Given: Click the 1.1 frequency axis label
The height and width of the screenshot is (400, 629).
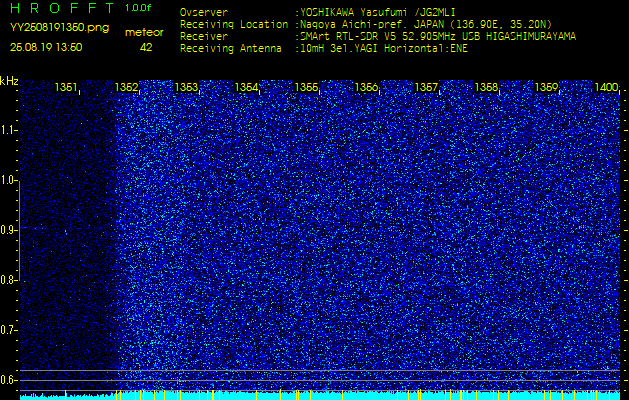Looking at the screenshot, I should click(8, 130).
